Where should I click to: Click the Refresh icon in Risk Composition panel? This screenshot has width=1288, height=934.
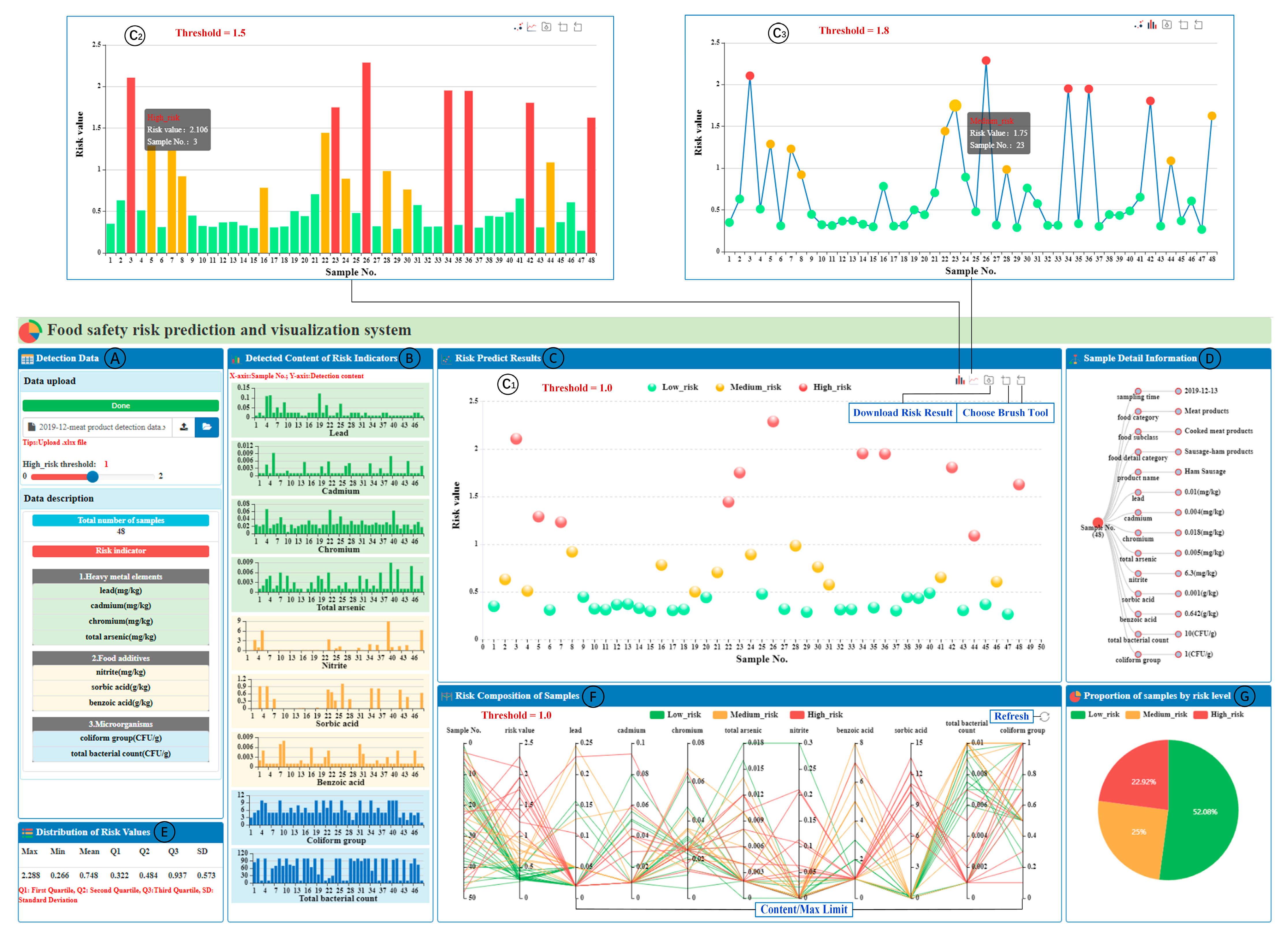(1044, 717)
